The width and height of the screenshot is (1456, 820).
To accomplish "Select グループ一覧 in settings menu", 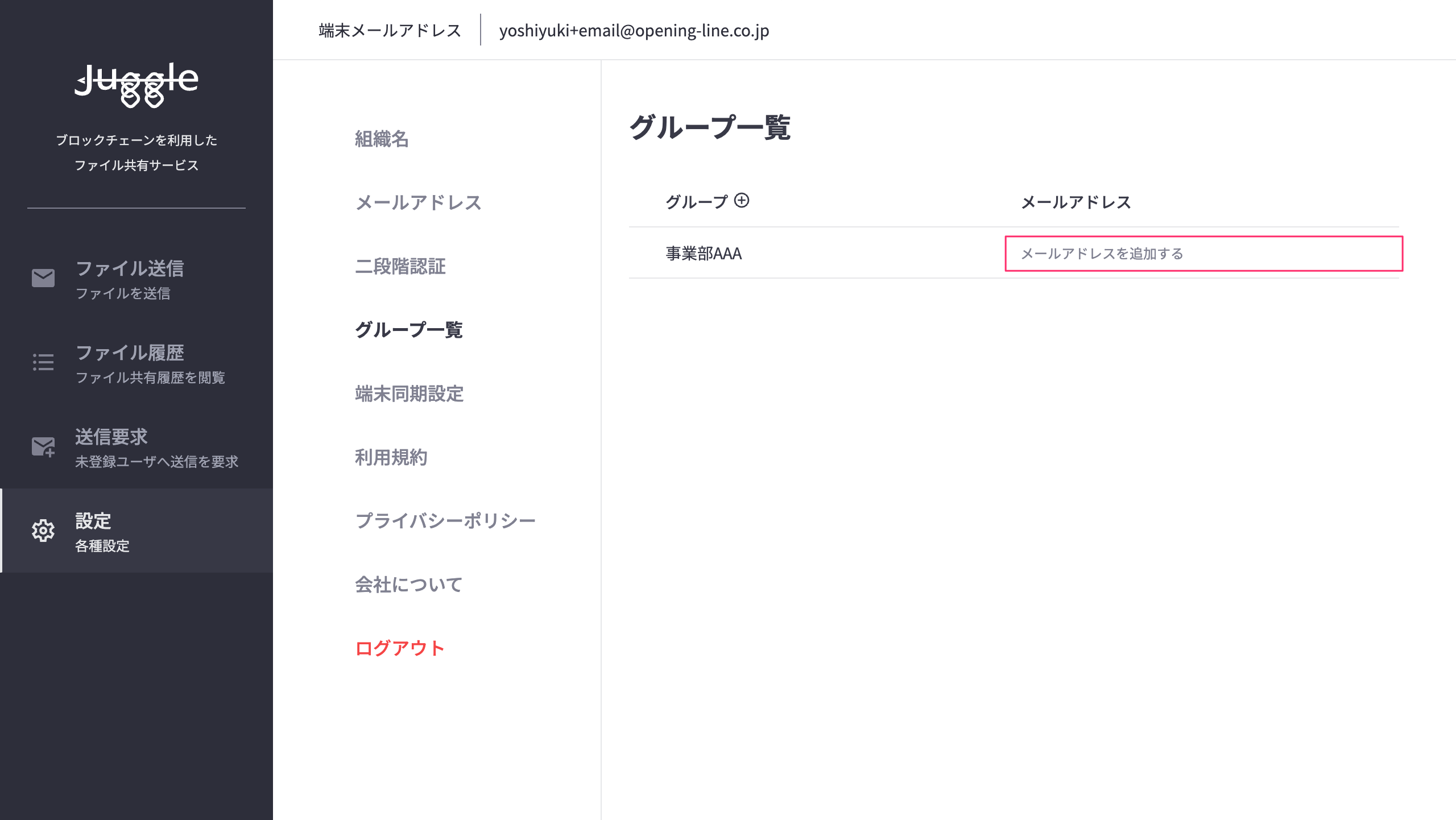I will [x=409, y=330].
